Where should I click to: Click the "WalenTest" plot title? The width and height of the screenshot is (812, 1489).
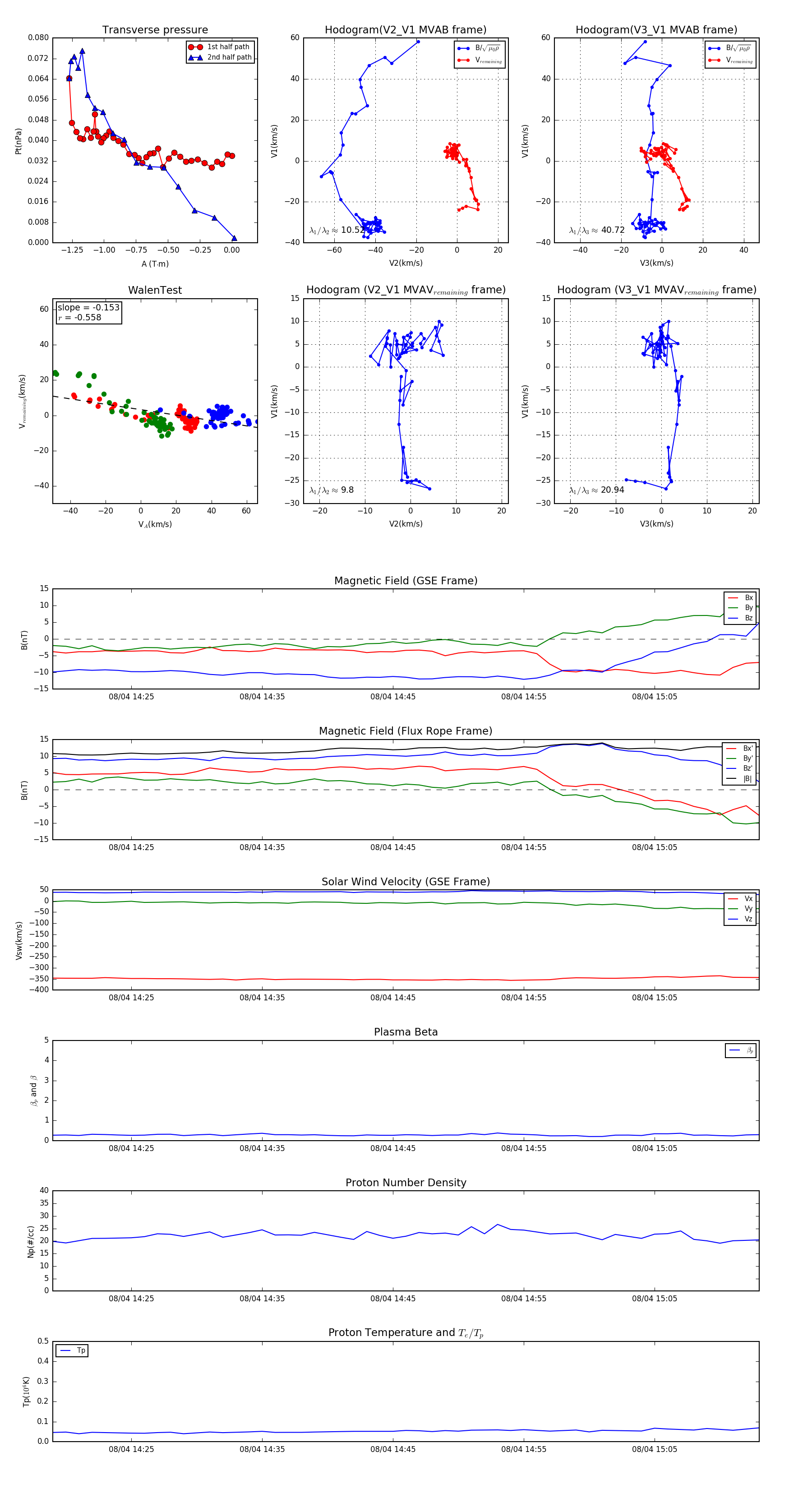coord(155,290)
